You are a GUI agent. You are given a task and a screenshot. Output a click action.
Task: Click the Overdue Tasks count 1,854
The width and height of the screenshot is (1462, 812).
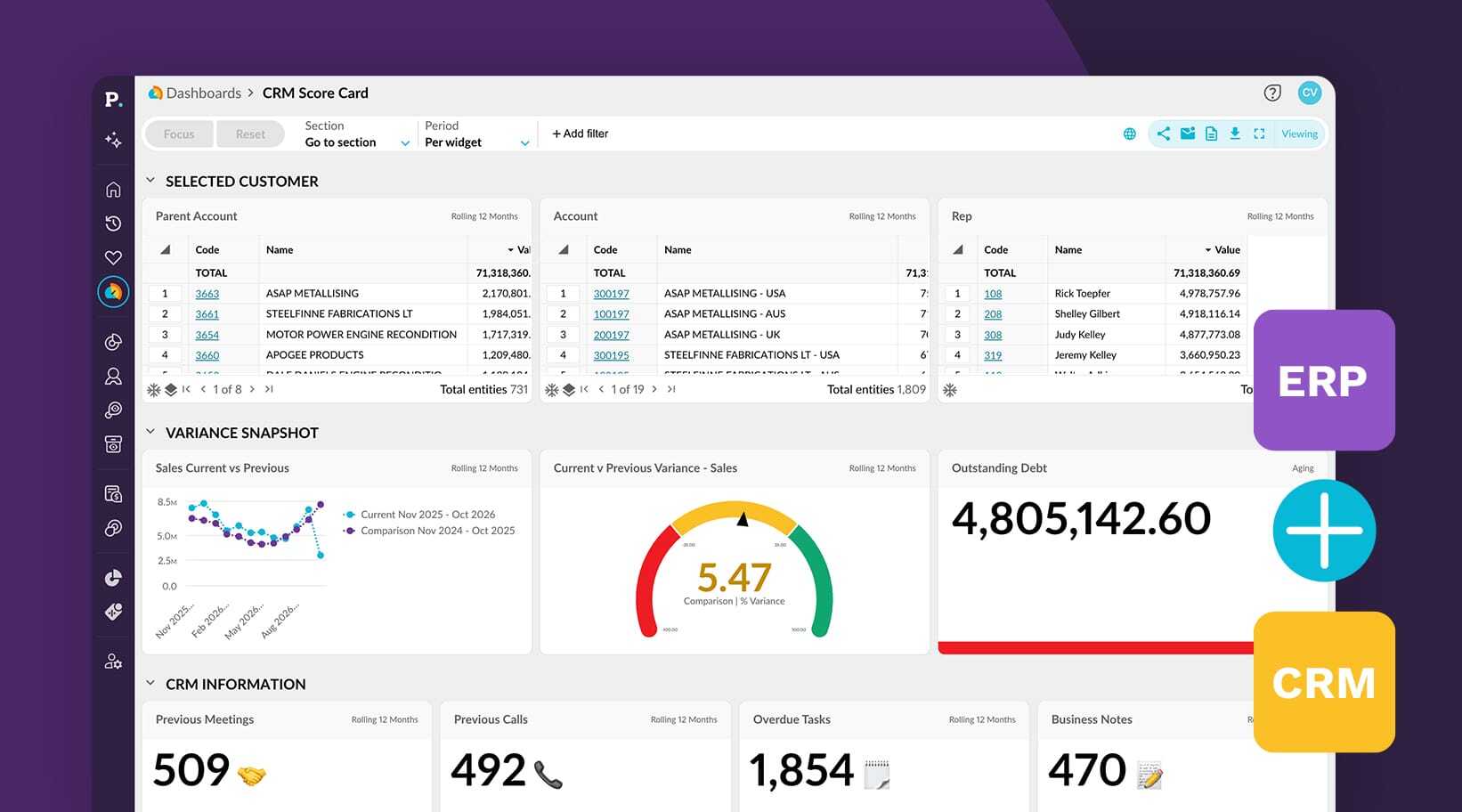pos(801,770)
